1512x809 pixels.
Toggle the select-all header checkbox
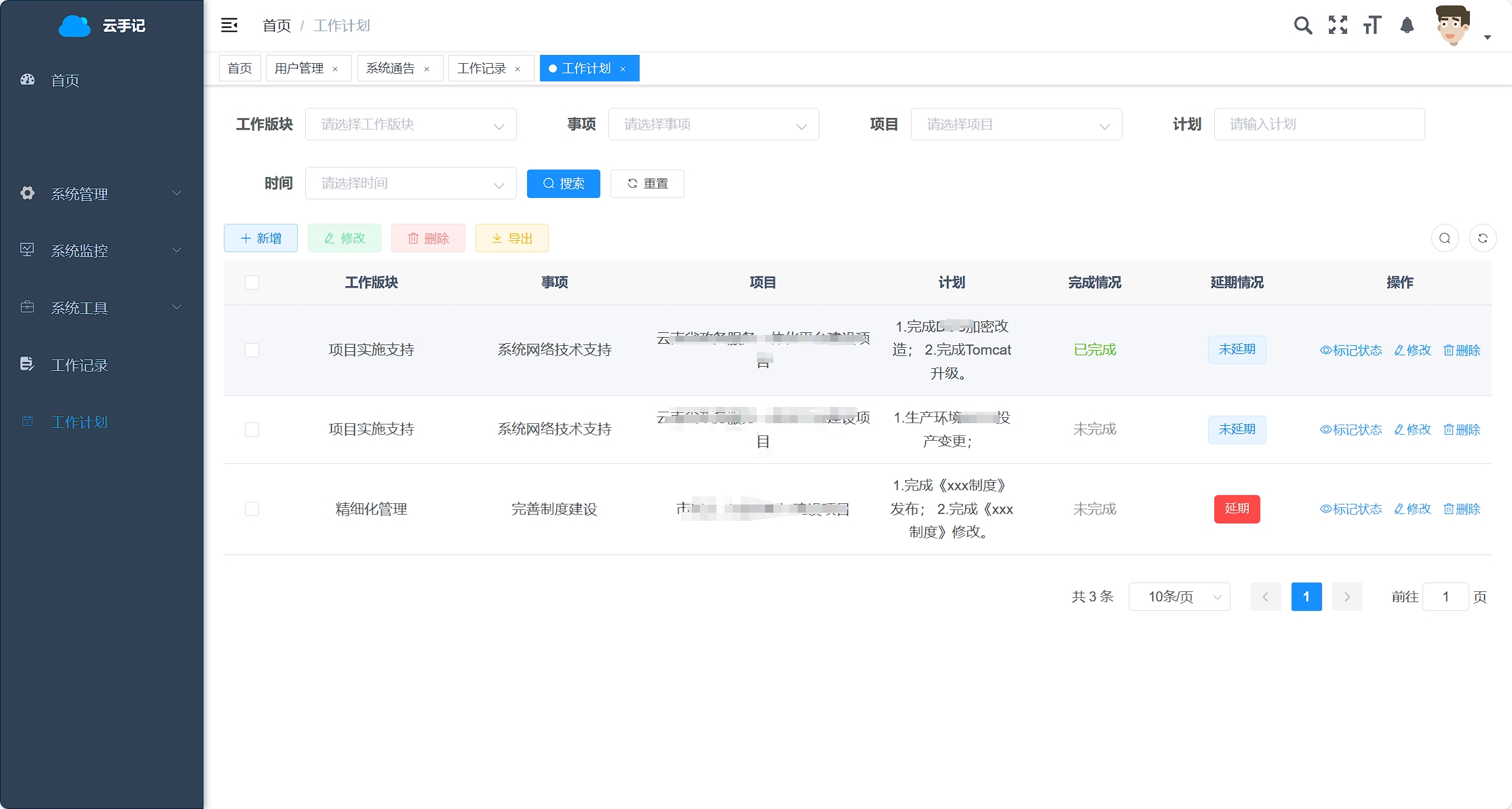252,282
